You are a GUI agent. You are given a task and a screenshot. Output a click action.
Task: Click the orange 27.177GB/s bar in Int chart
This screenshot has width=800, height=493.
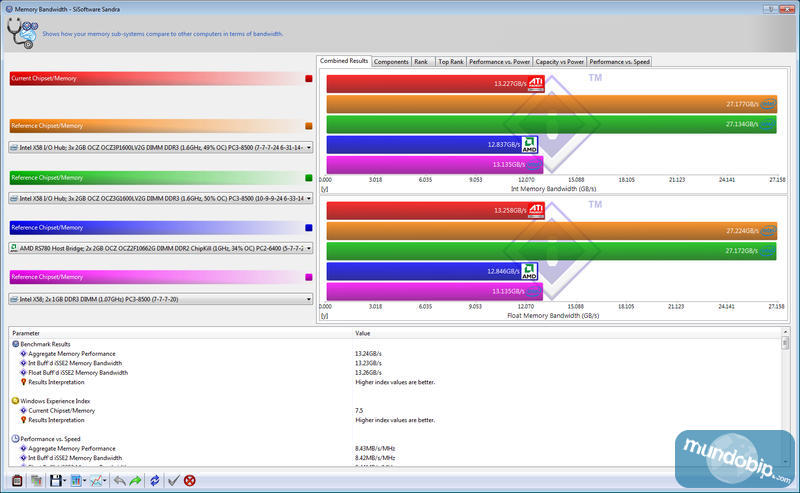(x=552, y=104)
